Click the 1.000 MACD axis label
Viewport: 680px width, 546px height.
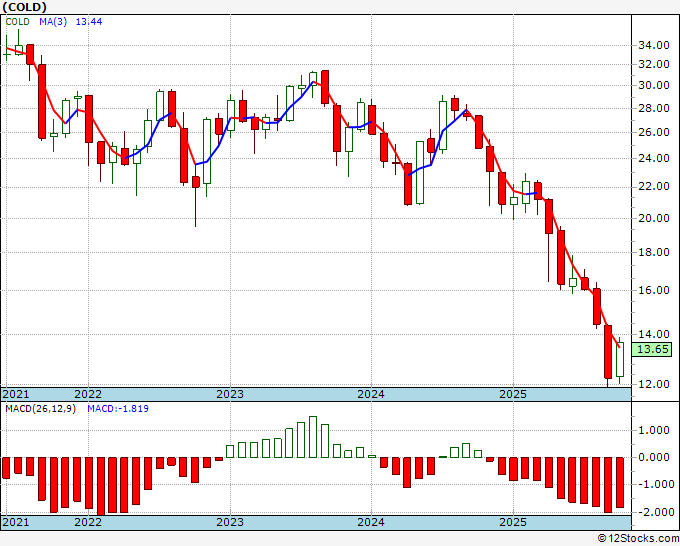click(654, 431)
